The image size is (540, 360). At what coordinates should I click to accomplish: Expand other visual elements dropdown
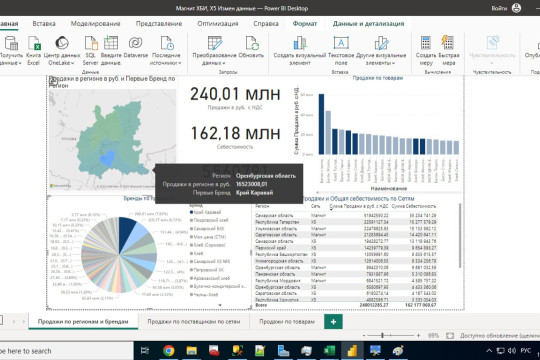coord(381,50)
